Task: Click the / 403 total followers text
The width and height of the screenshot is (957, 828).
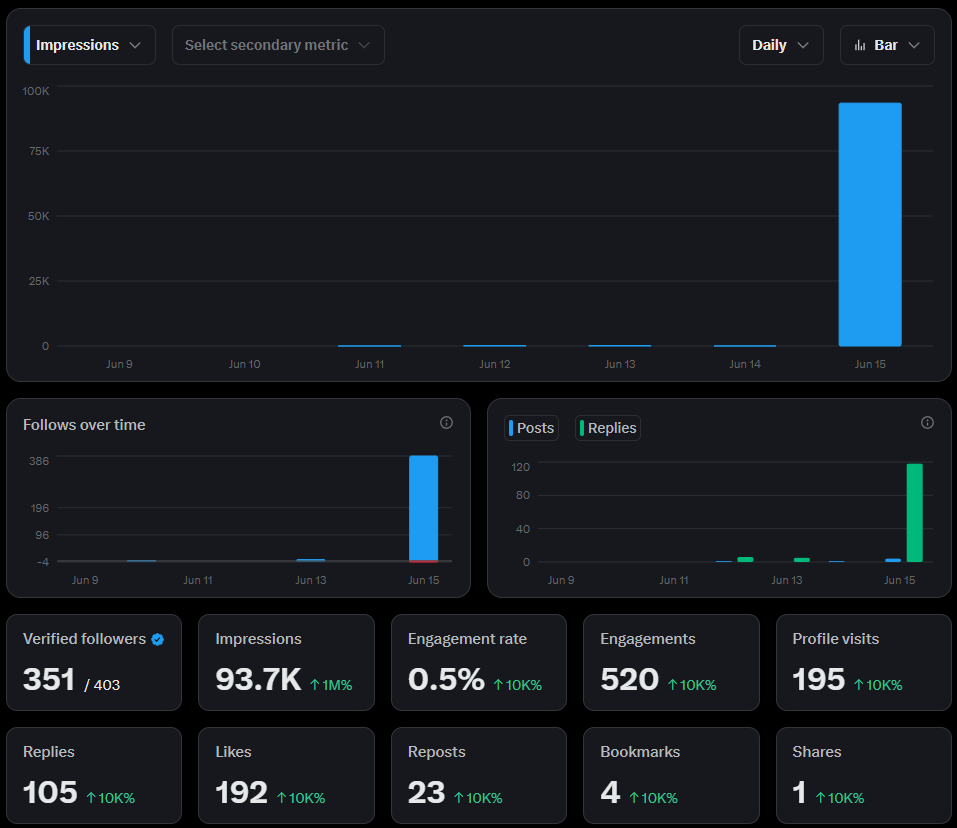Action: tap(102, 685)
